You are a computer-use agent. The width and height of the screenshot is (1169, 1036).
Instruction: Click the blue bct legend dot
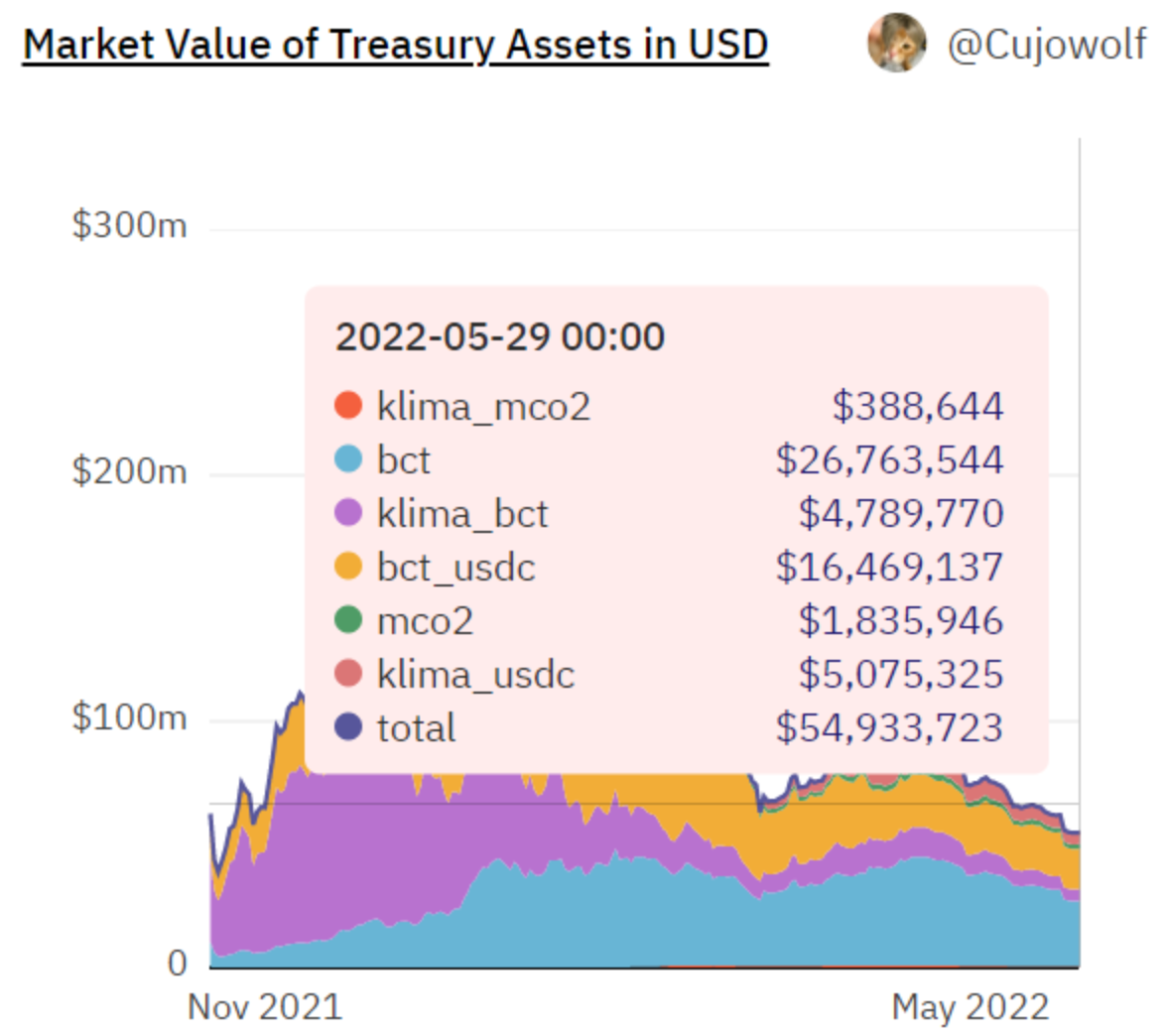pos(348,459)
